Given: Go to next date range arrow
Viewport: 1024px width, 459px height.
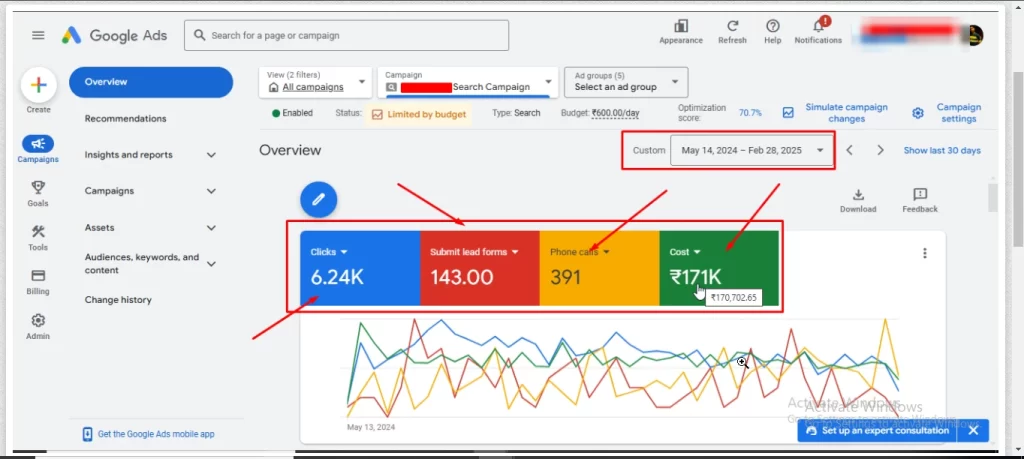Looking at the screenshot, I should coord(880,150).
